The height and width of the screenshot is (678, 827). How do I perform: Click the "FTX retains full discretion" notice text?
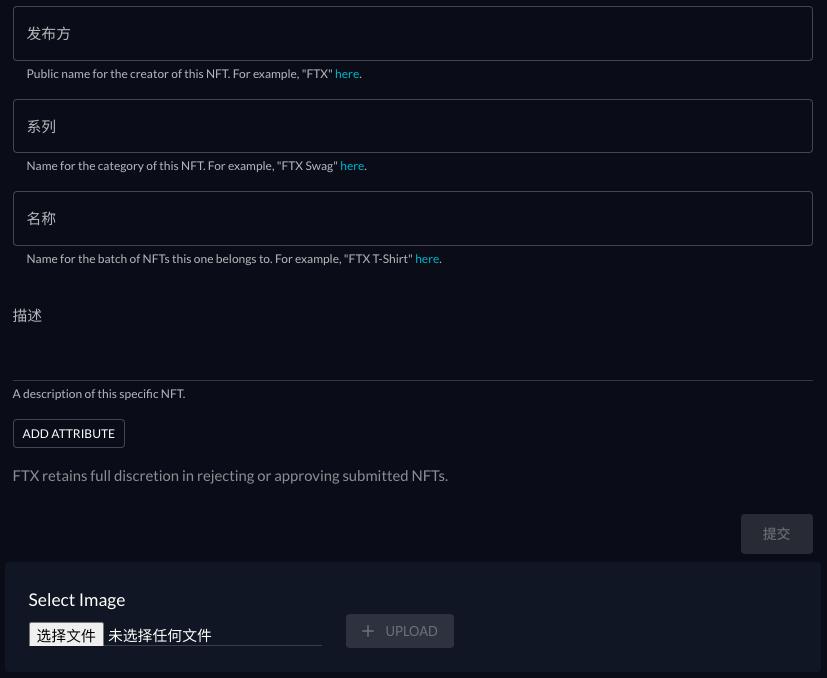tap(230, 476)
